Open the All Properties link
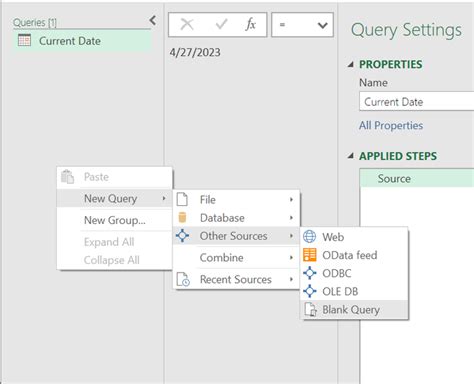Screen dimensions: 474x384 tap(391, 126)
